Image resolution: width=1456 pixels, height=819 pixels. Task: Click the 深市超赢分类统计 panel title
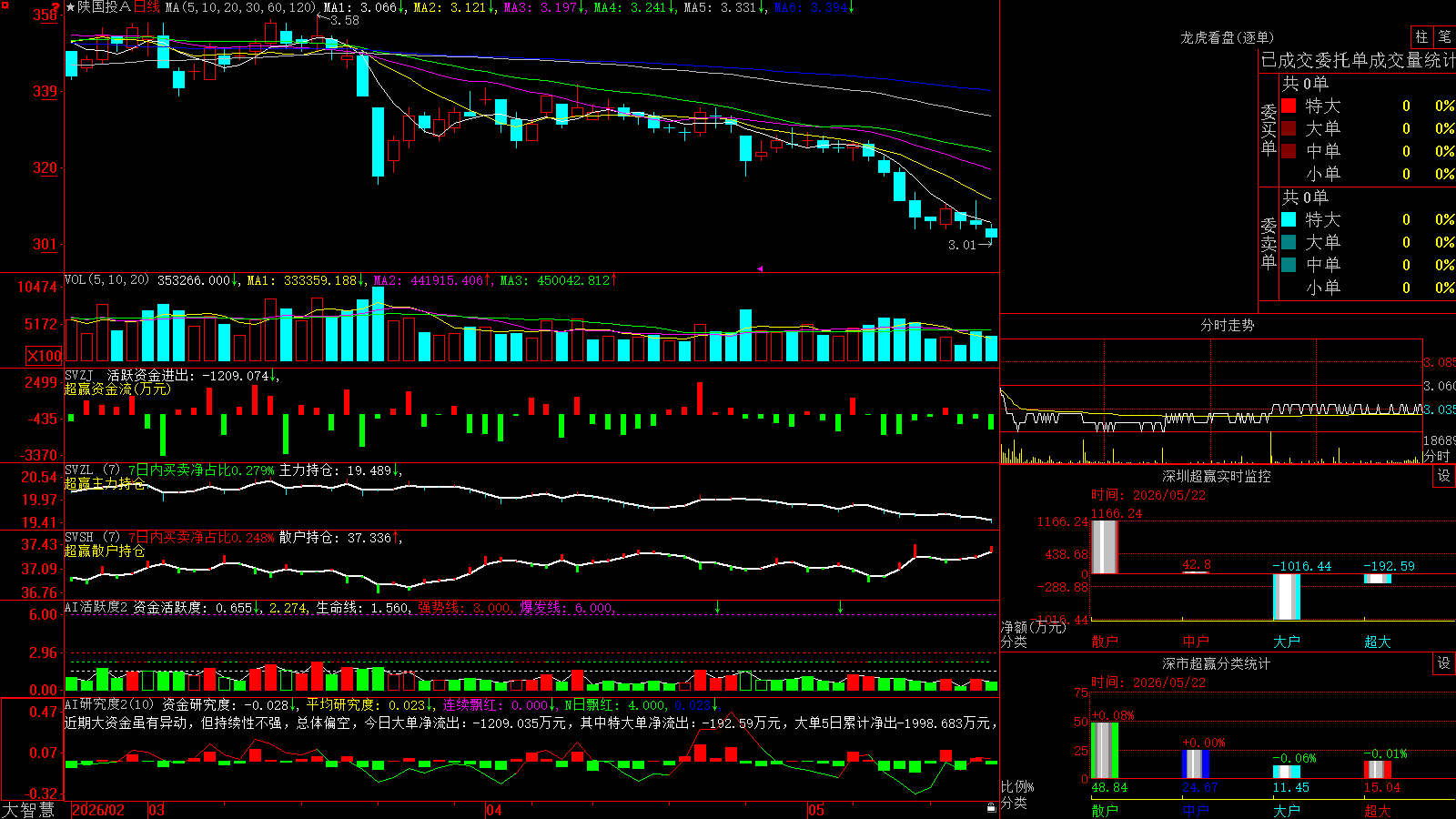coord(1217,663)
